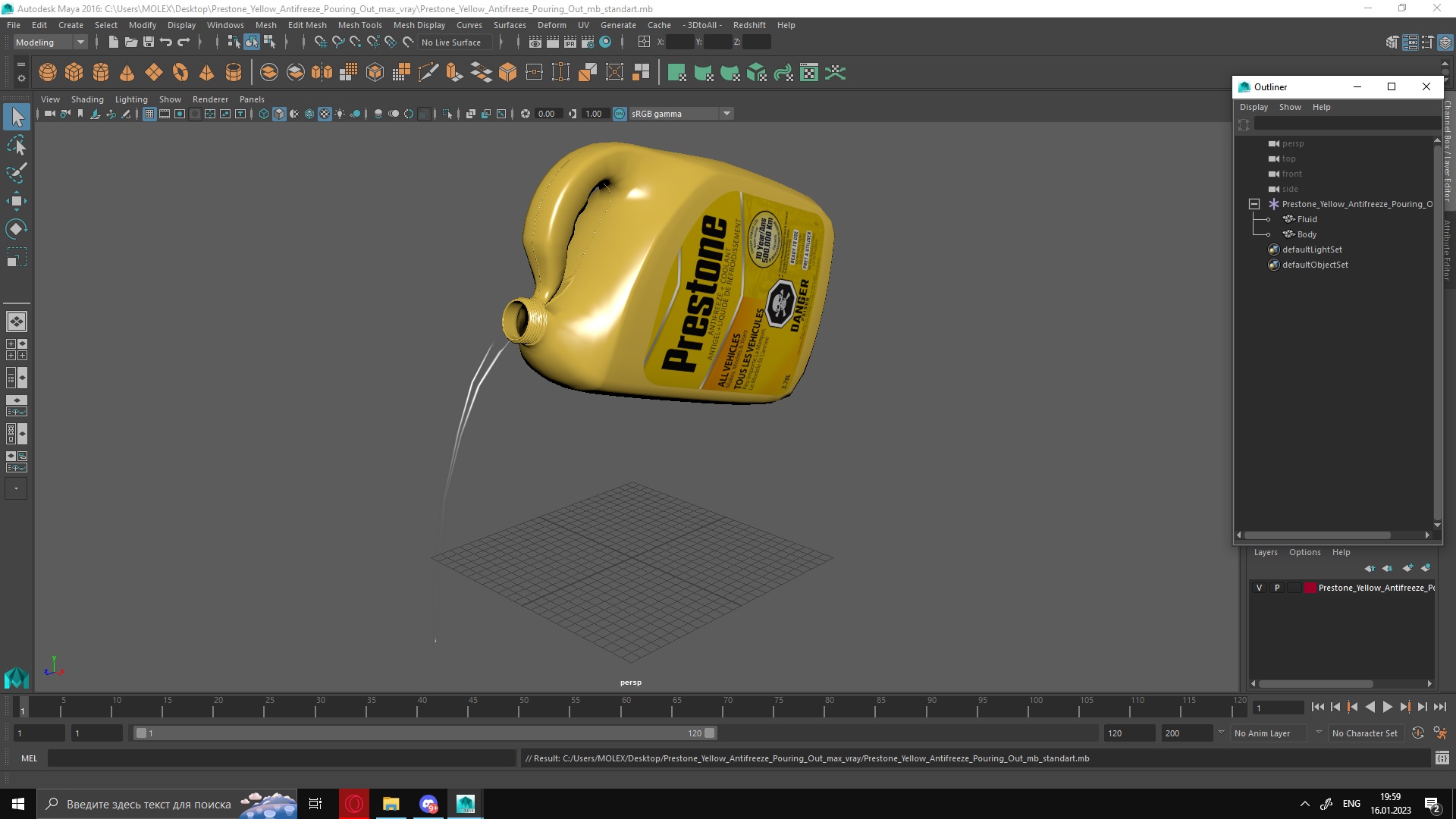Select defaultLightSet in Outliner

(1312, 249)
